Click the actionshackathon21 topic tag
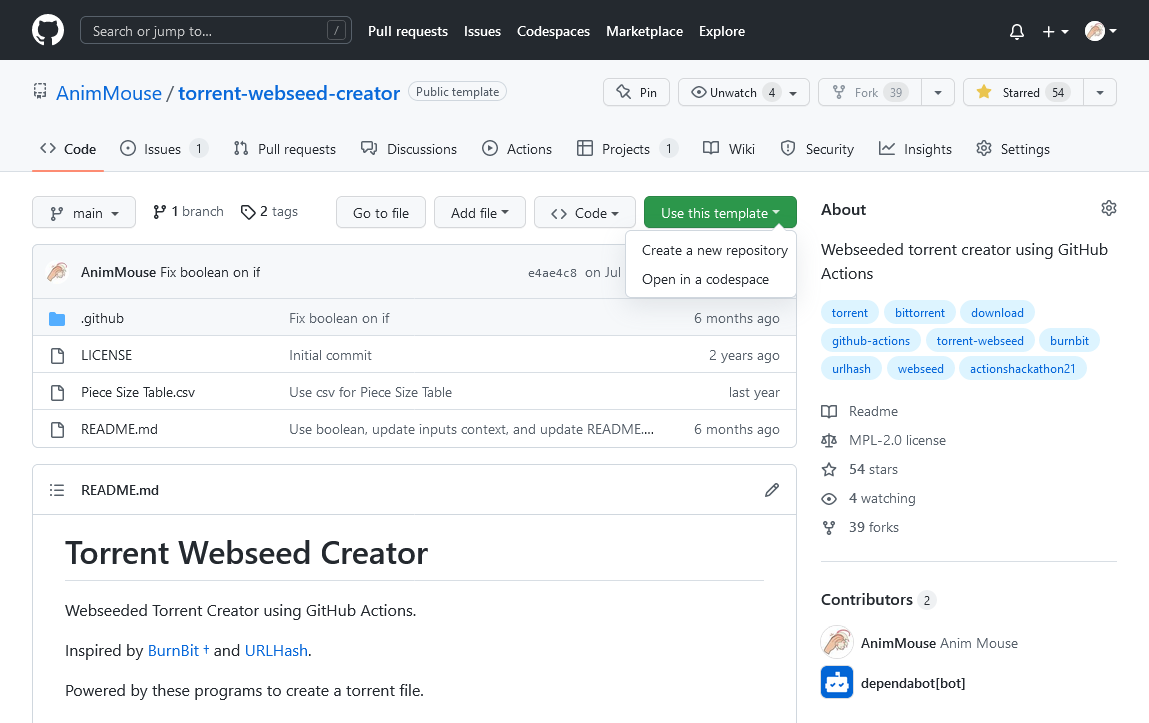 pos(1022,368)
